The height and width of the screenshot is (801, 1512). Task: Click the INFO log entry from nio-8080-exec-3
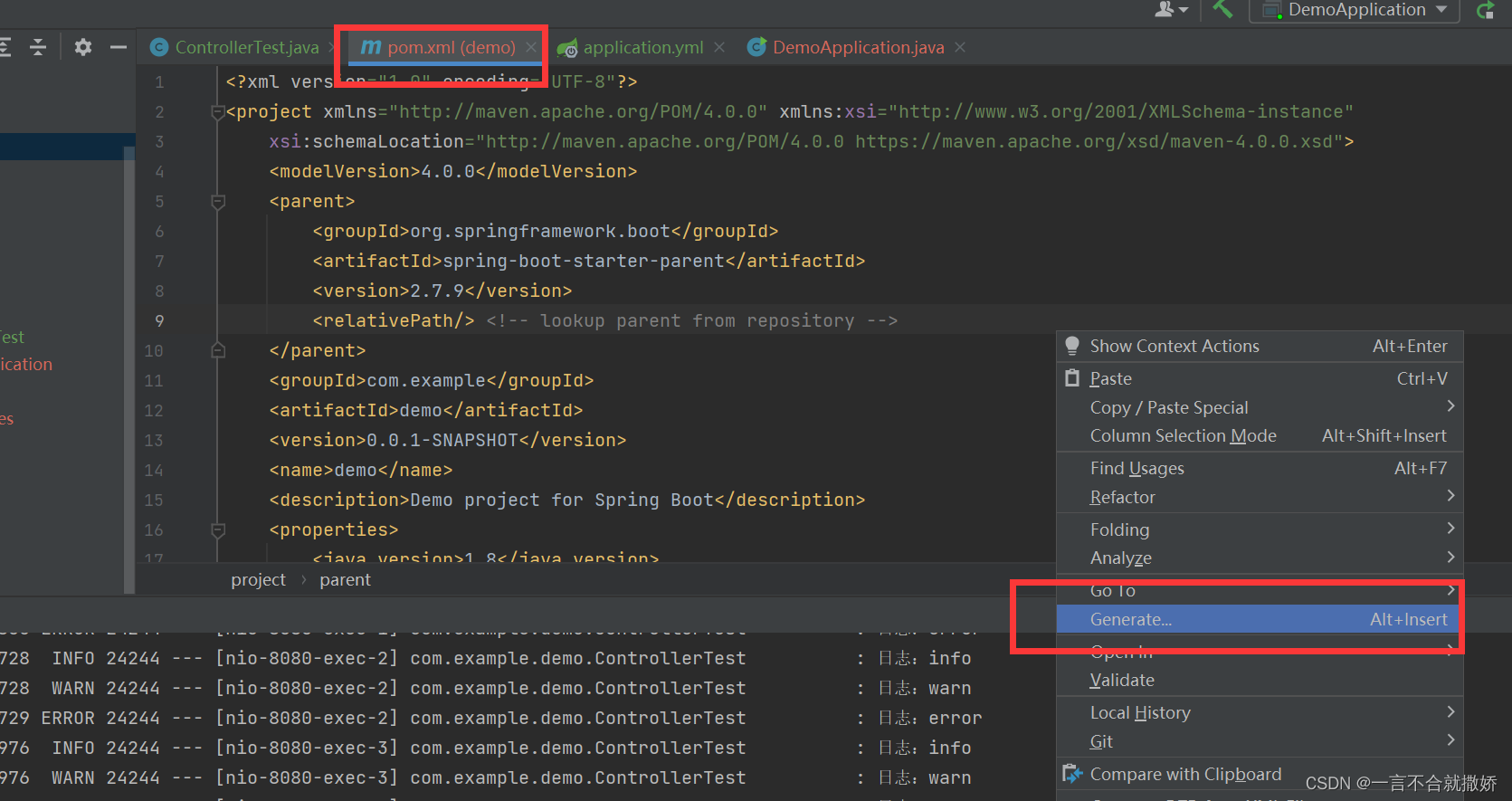486,748
